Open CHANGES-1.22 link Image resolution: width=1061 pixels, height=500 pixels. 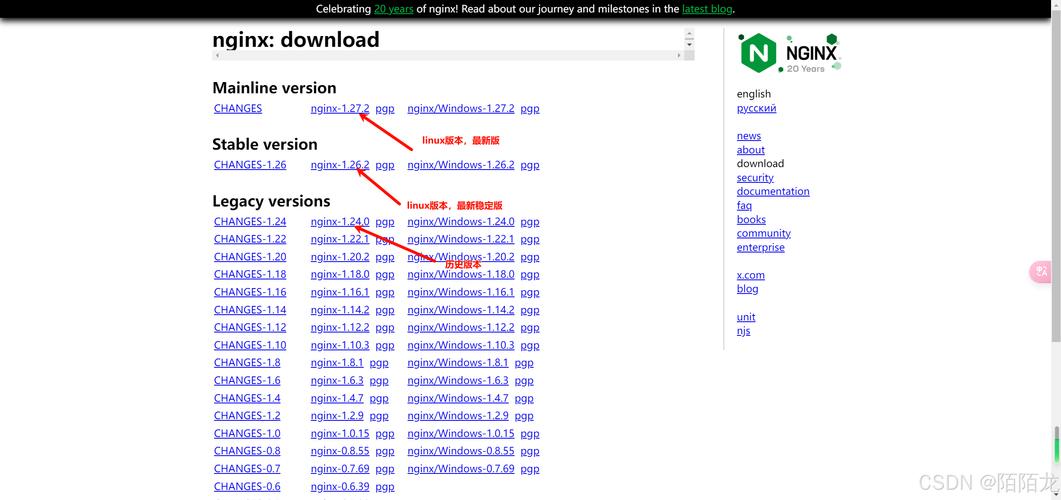pyautogui.click(x=250, y=239)
